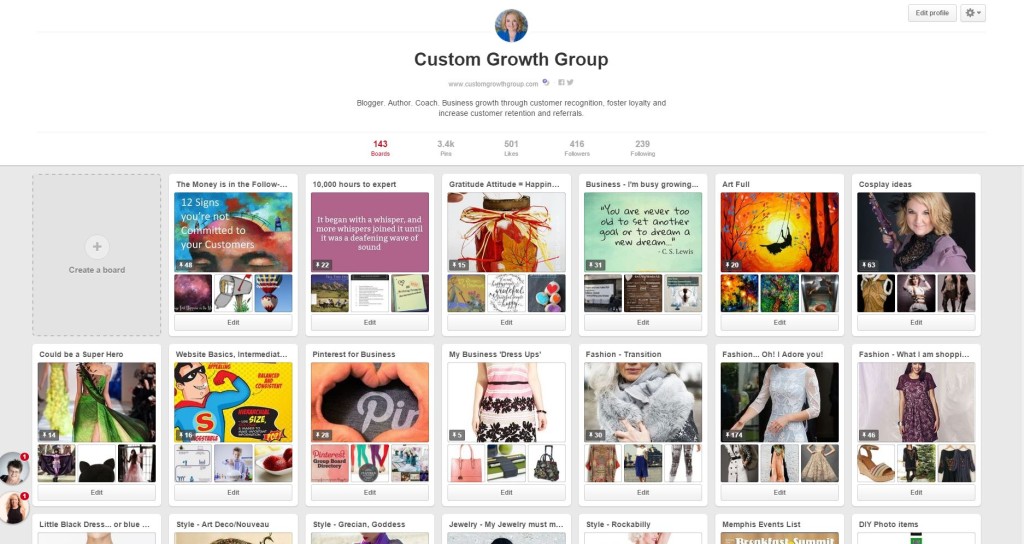Click the plus icon to create a board
The height and width of the screenshot is (544, 1024).
point(97,247)
